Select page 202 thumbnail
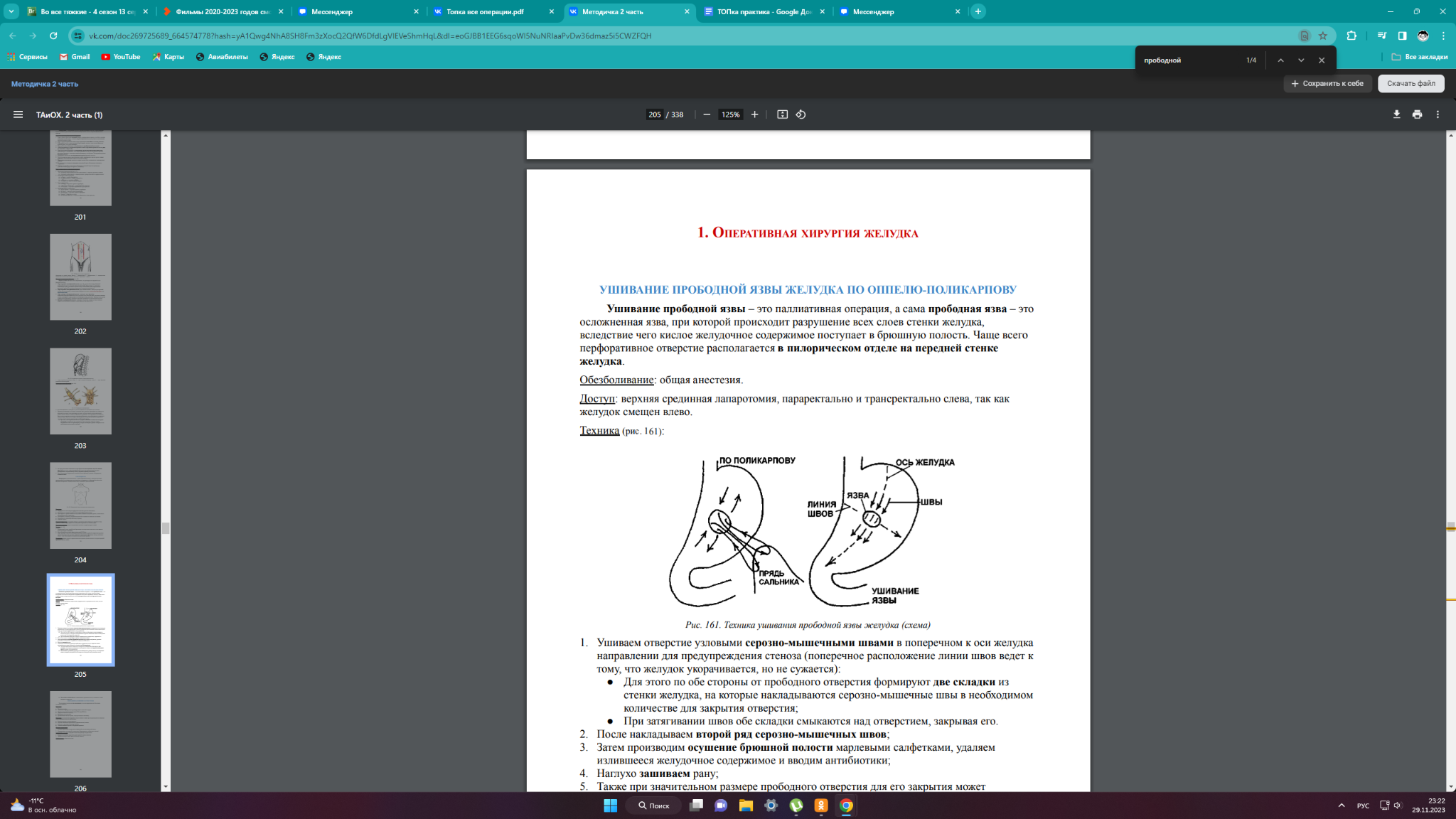 pyautogui.click(x=80, y=277)
